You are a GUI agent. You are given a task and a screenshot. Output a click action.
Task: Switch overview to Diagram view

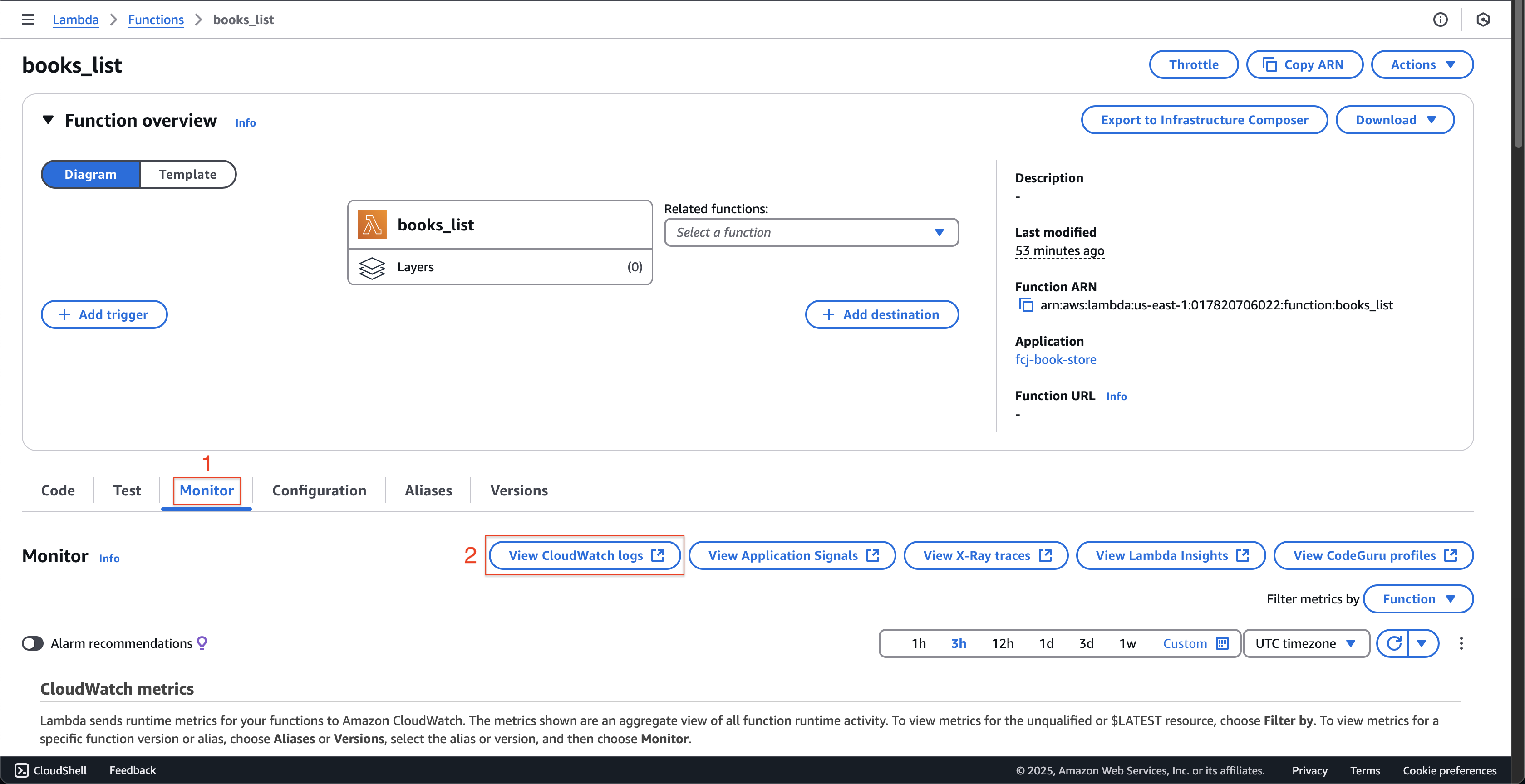[x=91, y=175]
